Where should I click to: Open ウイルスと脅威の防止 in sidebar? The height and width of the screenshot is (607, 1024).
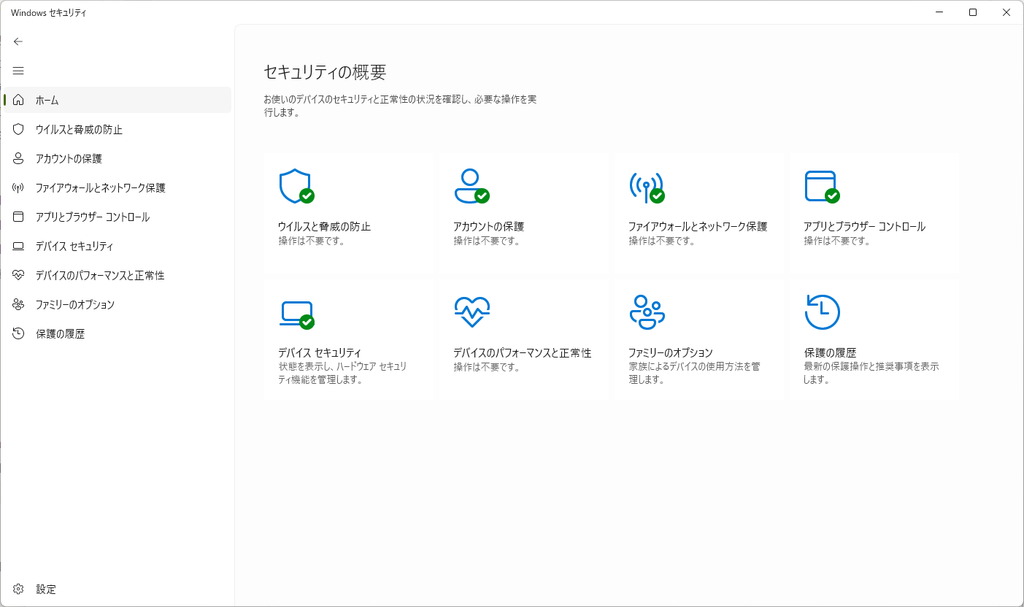click(x=118, y=129)
